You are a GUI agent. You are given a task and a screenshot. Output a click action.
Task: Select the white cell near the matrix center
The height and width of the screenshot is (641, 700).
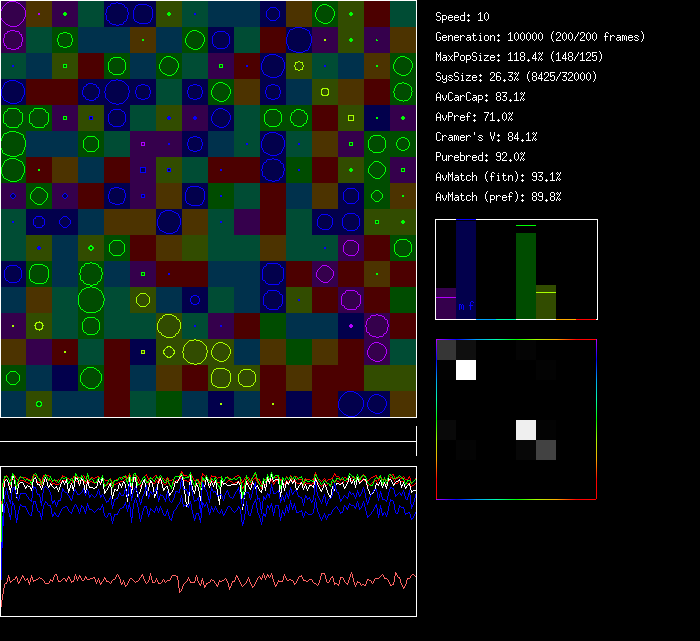pos(526,430)
